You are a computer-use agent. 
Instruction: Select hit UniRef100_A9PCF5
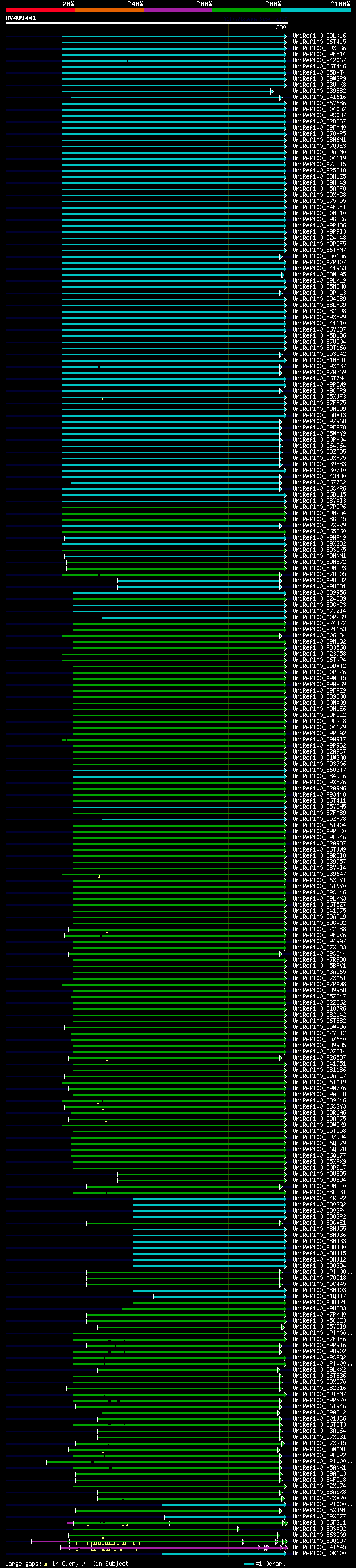[319, 244]
